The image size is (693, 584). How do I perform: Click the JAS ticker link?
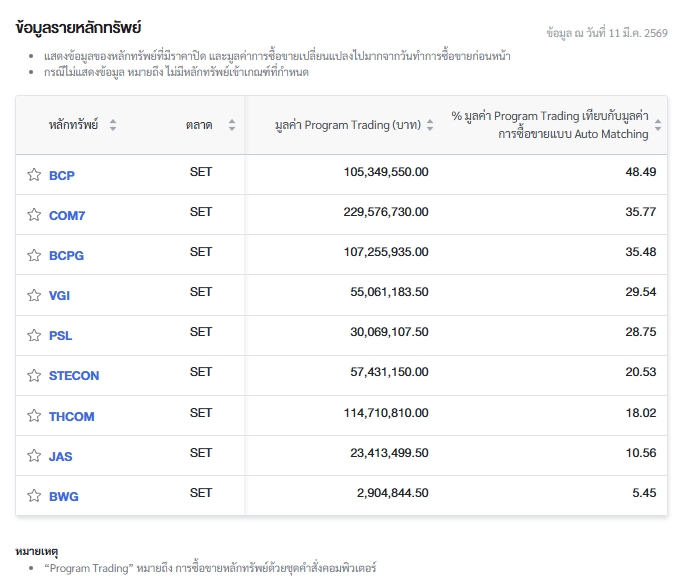tap(60, 456)
